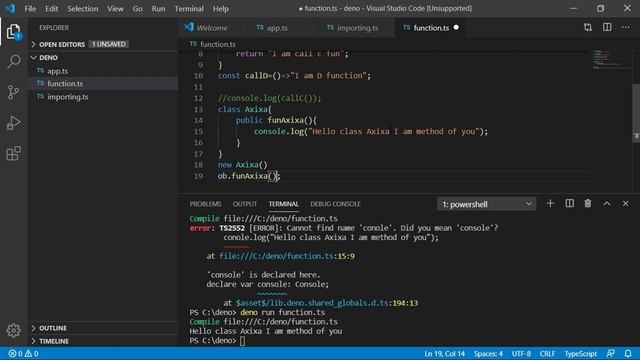The width and height of the screenshot is (640, 360).
Task: Open the Terminal menu
Action: tap(189, 9)
